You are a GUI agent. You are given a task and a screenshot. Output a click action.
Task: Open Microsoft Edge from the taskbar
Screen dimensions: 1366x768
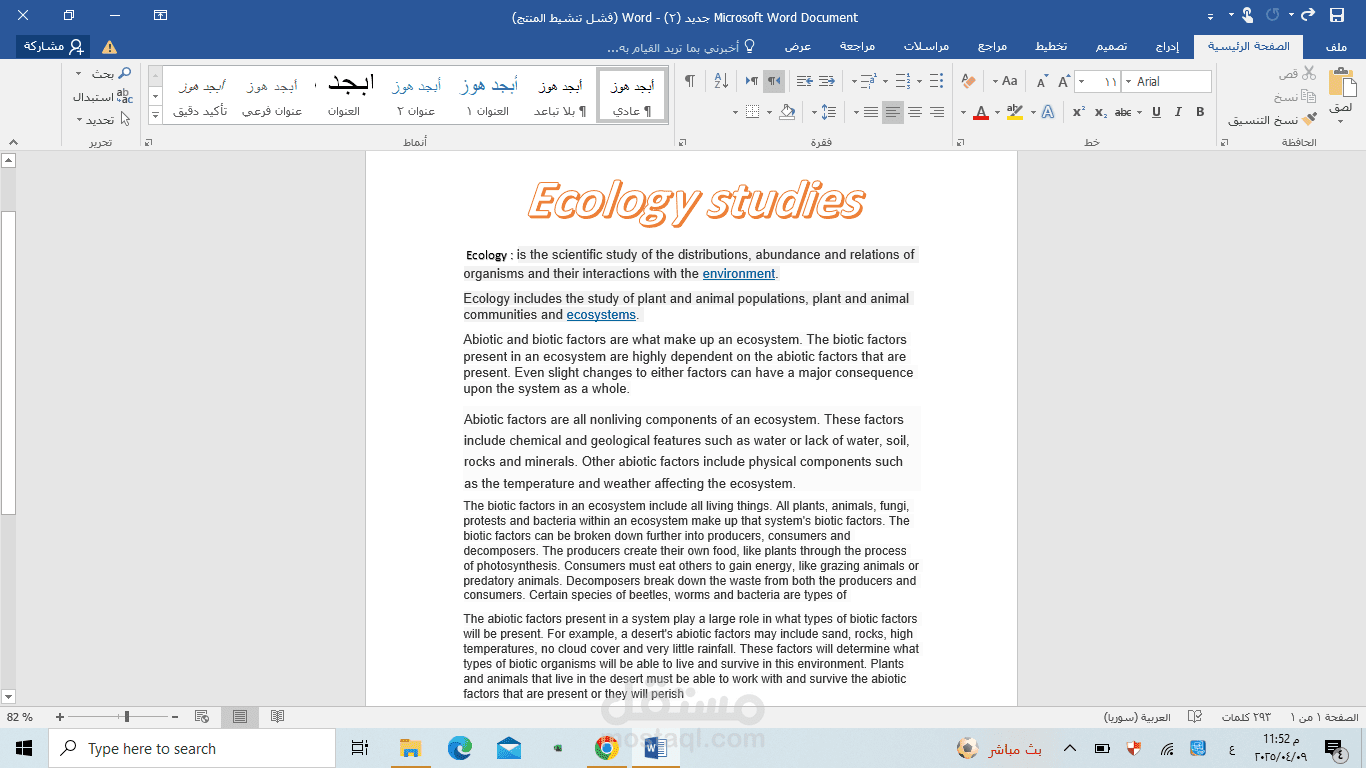tap(459, 748)
